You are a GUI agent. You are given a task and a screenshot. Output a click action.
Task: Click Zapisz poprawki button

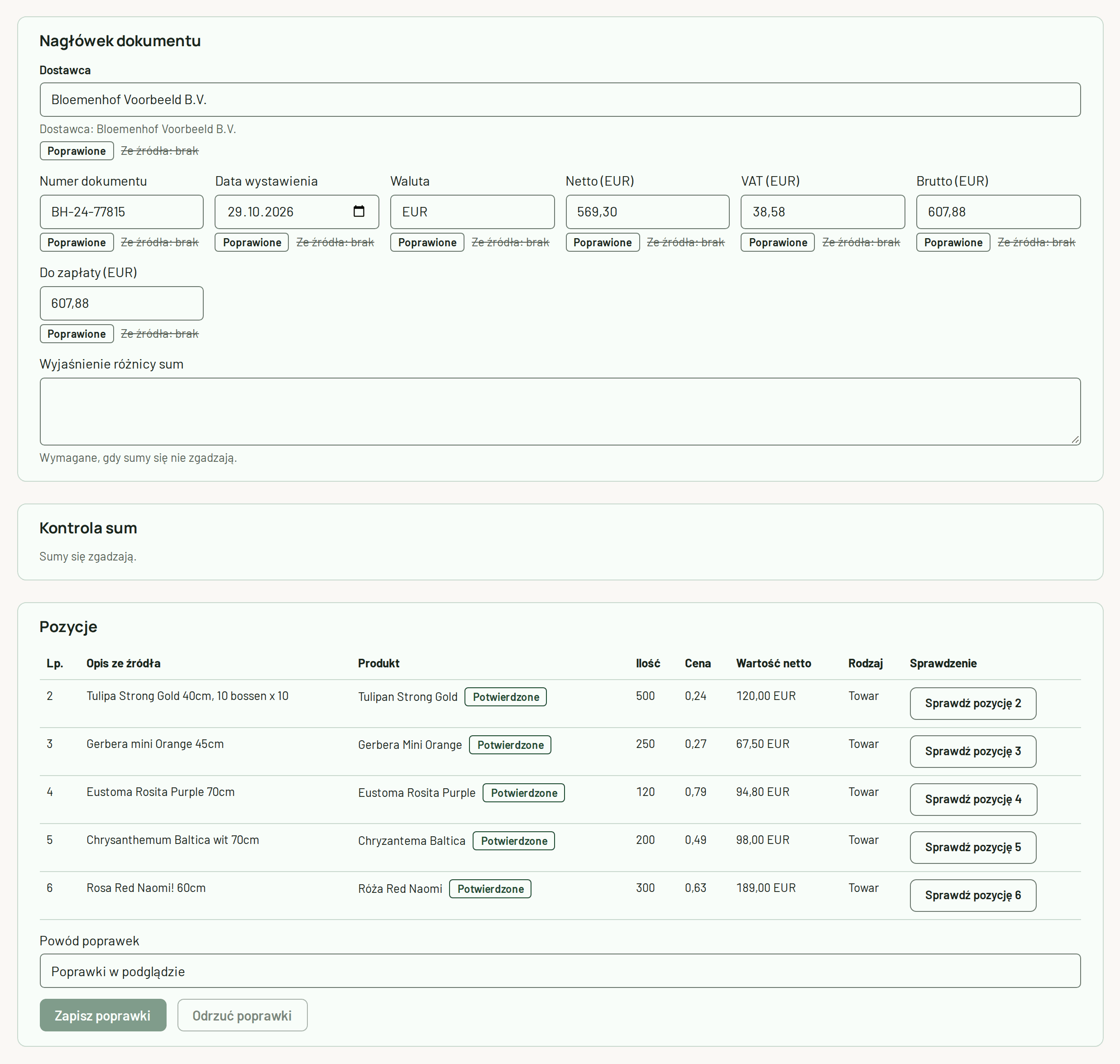[103, 1015]
